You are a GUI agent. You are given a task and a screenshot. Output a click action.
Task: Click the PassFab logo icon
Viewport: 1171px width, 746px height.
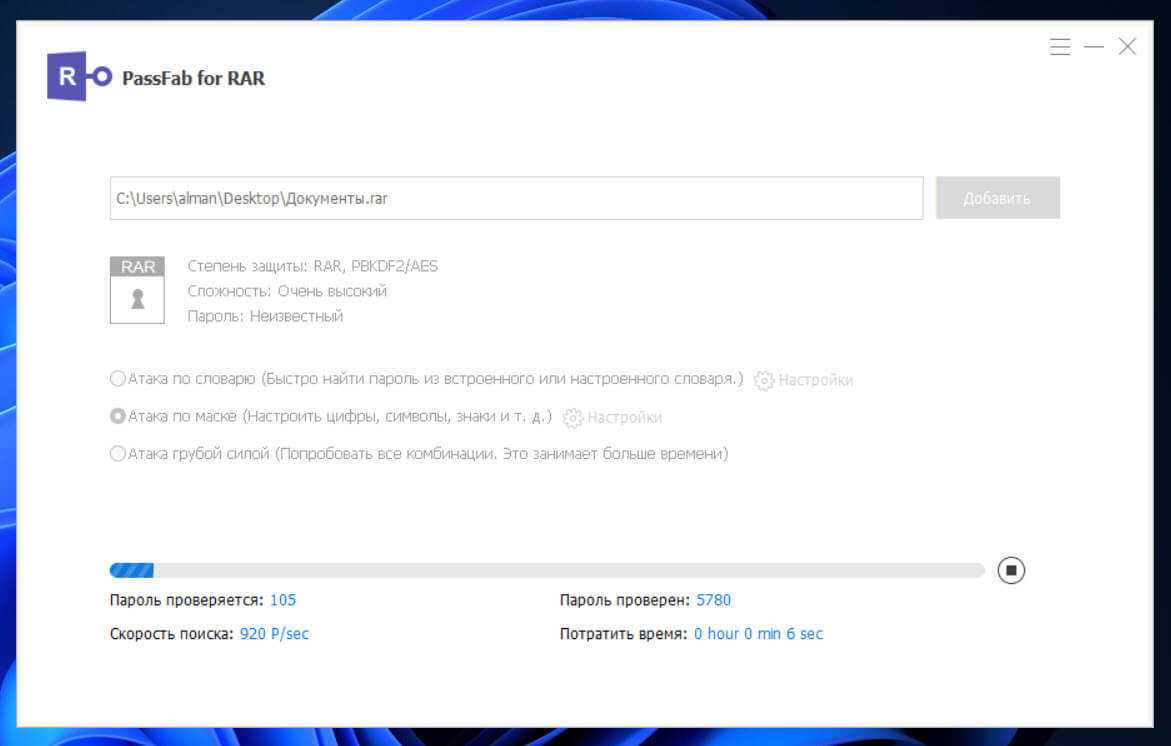point(79,76)
